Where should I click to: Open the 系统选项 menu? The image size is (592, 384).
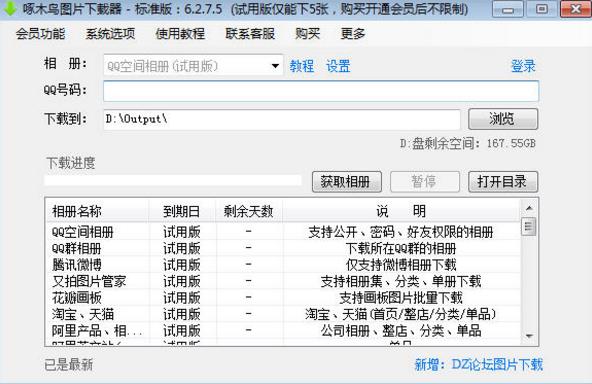[x=110, y=34]
